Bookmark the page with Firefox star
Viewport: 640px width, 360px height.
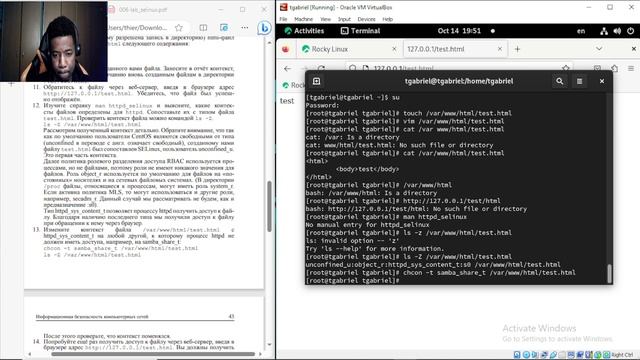point(566,68)
